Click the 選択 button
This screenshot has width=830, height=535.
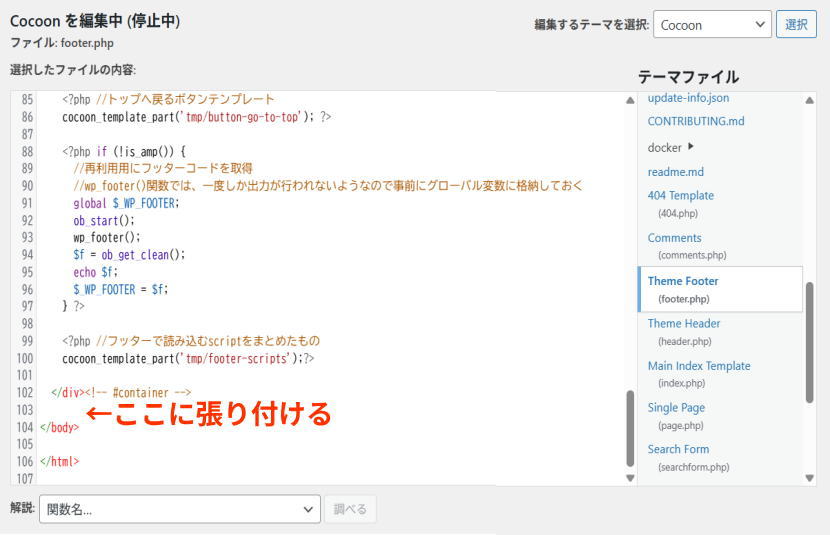[796, 25]
